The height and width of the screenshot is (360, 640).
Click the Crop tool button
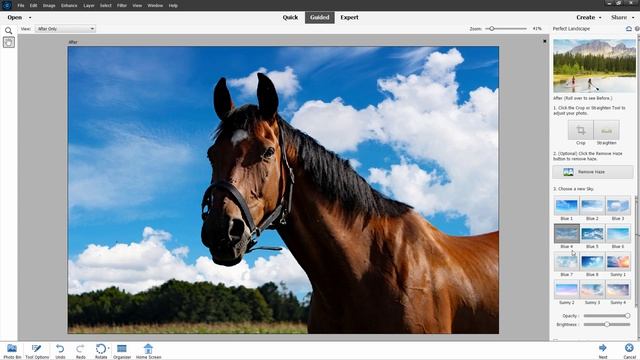(580, 131)
